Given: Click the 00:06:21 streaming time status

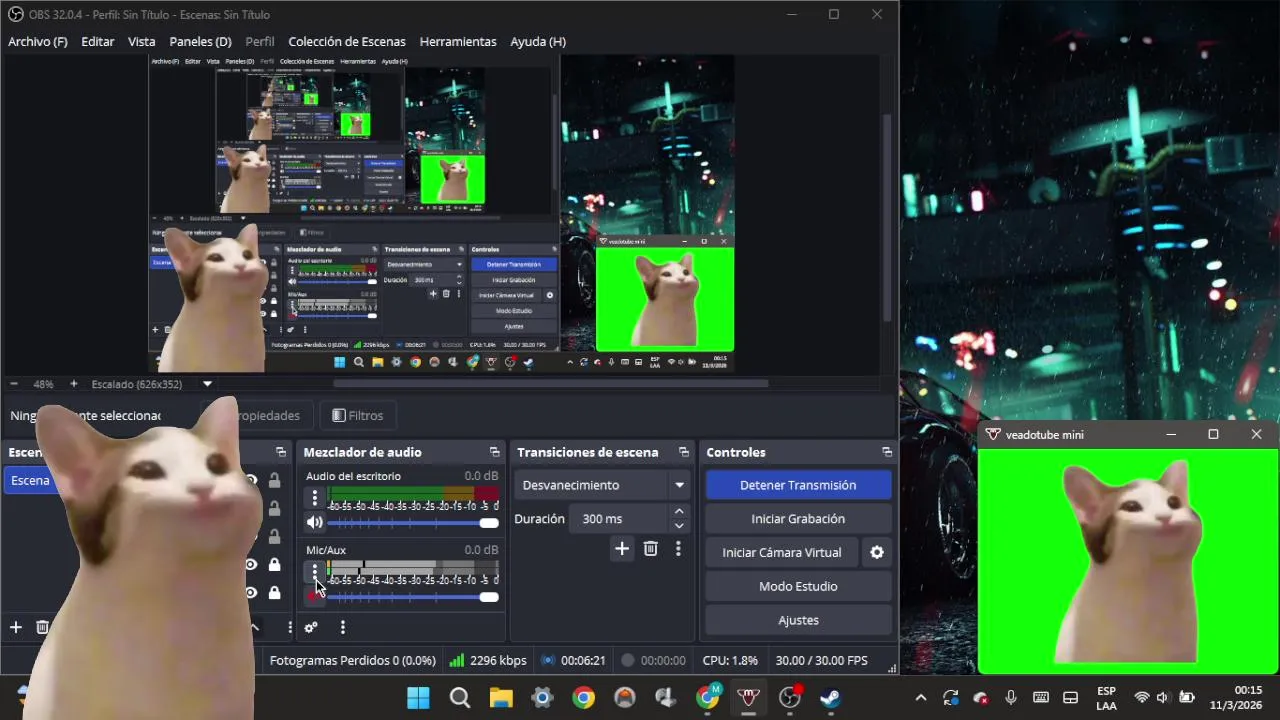Looking at the screenshot, I should [x=573, y=660].
